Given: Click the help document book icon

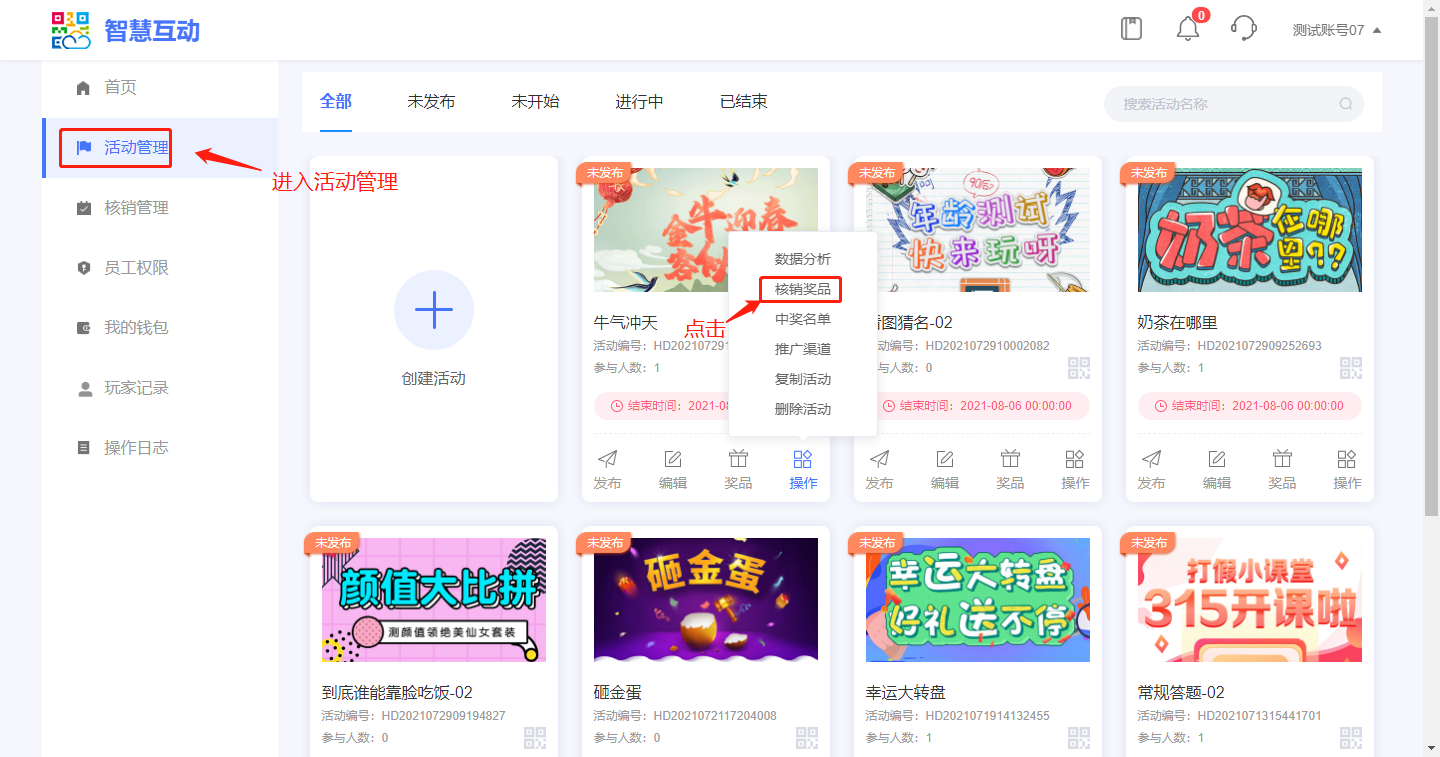Looking at the screenshot, I should tap(1131, 28).
